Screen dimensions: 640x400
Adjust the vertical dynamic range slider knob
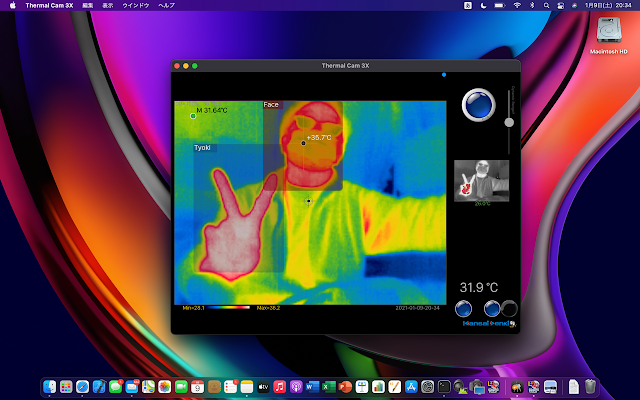click(509, 122)
